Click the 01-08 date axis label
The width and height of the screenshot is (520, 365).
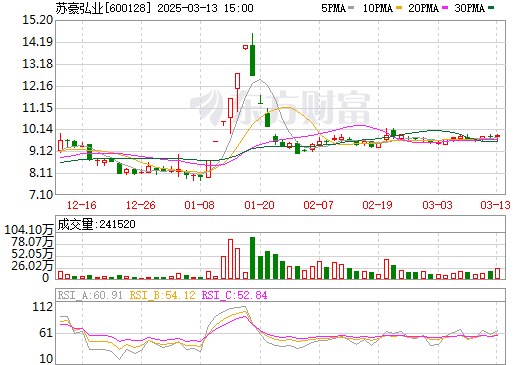click(199, 205)
